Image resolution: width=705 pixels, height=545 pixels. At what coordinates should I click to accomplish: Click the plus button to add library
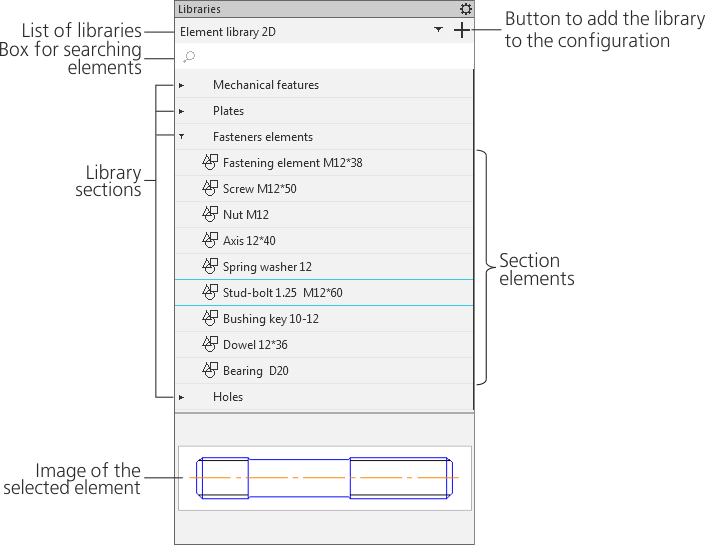pyautogui.click(x=461, y=31)
